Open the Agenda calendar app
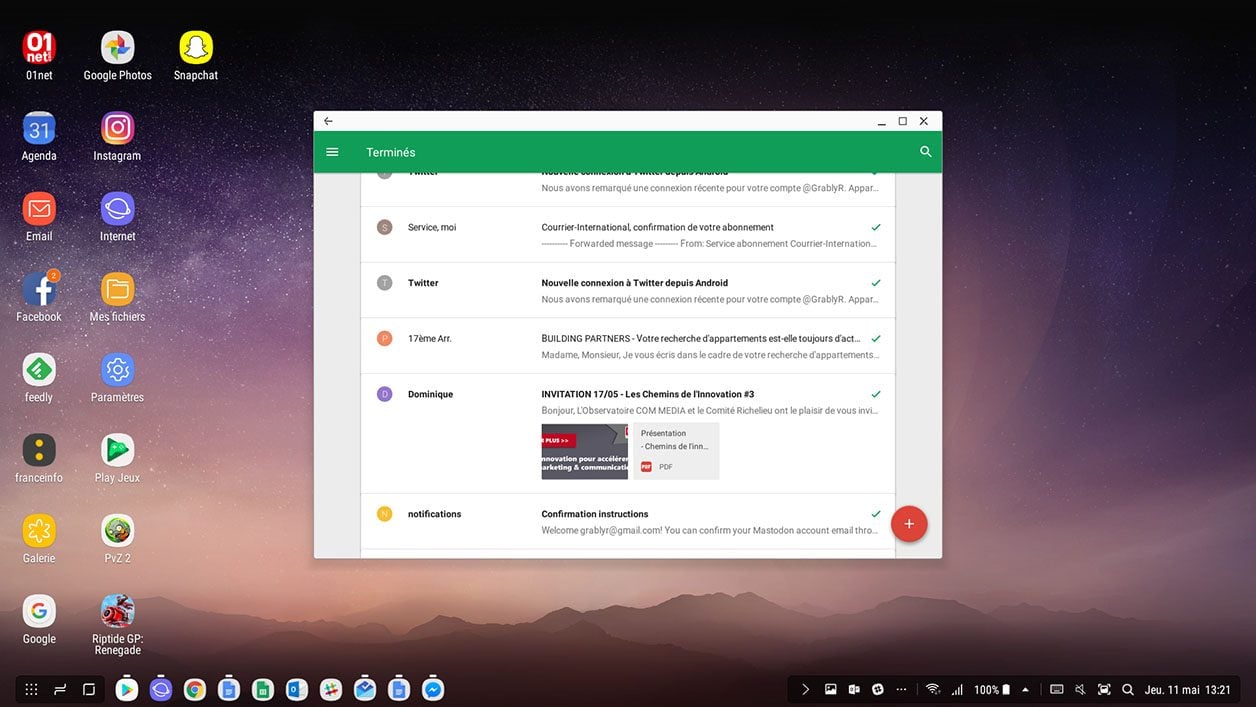The image size is (1256, 707). point(39,137)
